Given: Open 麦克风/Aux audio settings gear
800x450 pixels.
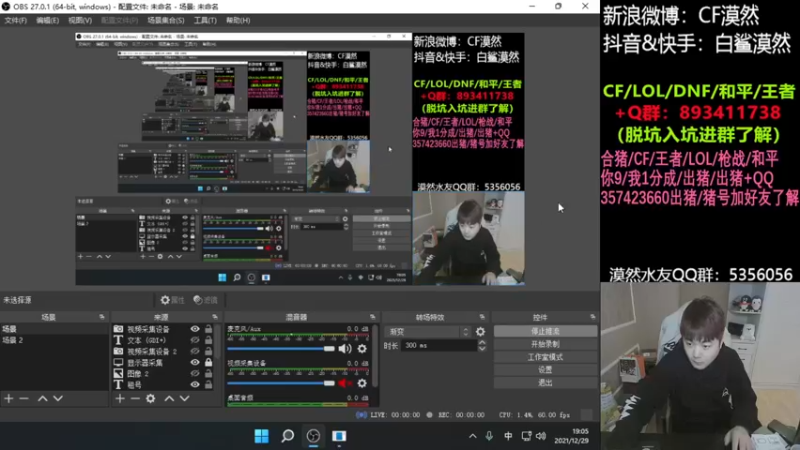Looking at the screenshot, I should pos(362,349).
